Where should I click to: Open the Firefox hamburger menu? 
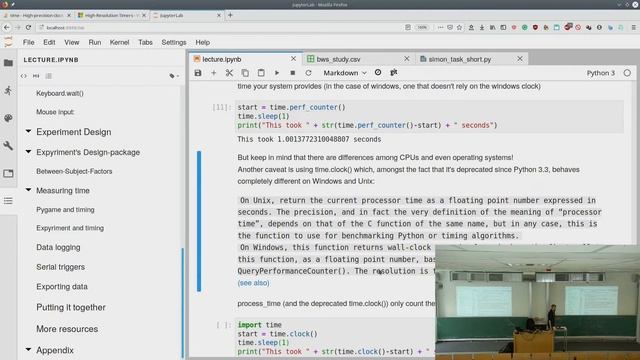pyautogui.click(x=633, y=27)
